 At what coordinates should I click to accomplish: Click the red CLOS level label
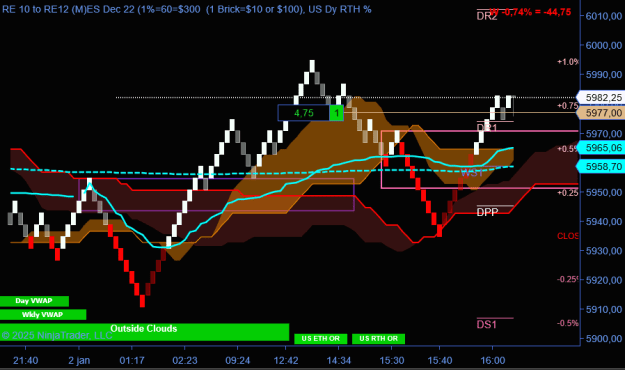click(568, 236)
